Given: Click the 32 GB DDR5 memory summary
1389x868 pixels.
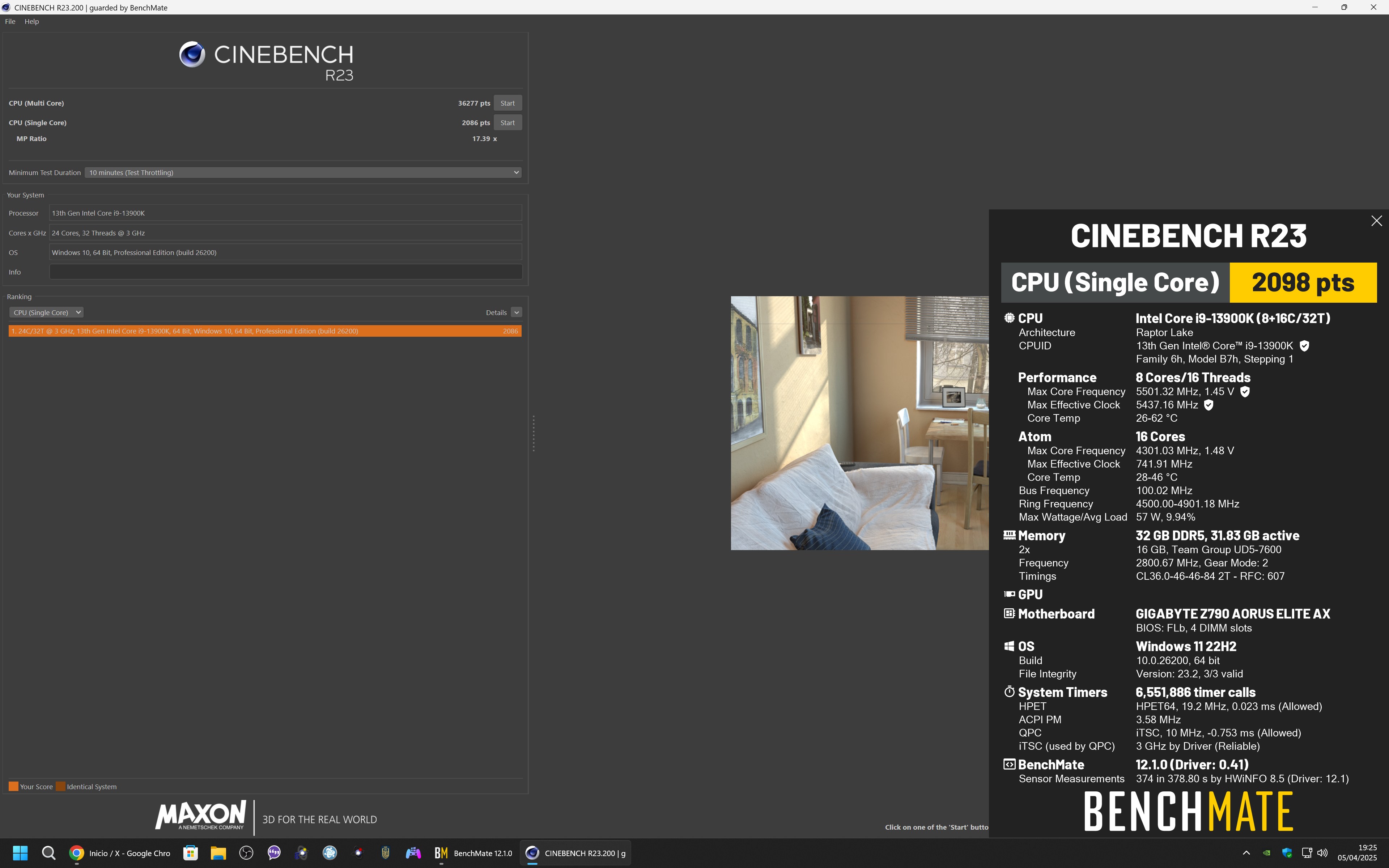Looking at the screenshot, I should [1217, 536].
